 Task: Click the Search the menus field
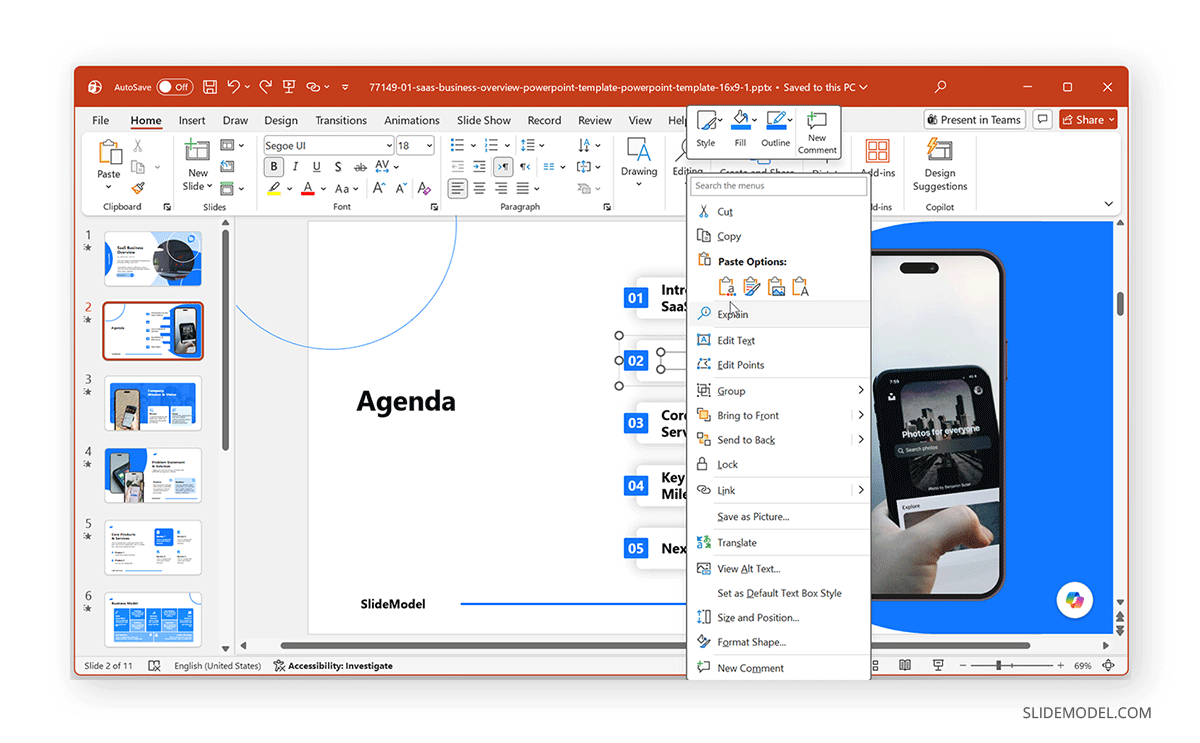point(779,186)
